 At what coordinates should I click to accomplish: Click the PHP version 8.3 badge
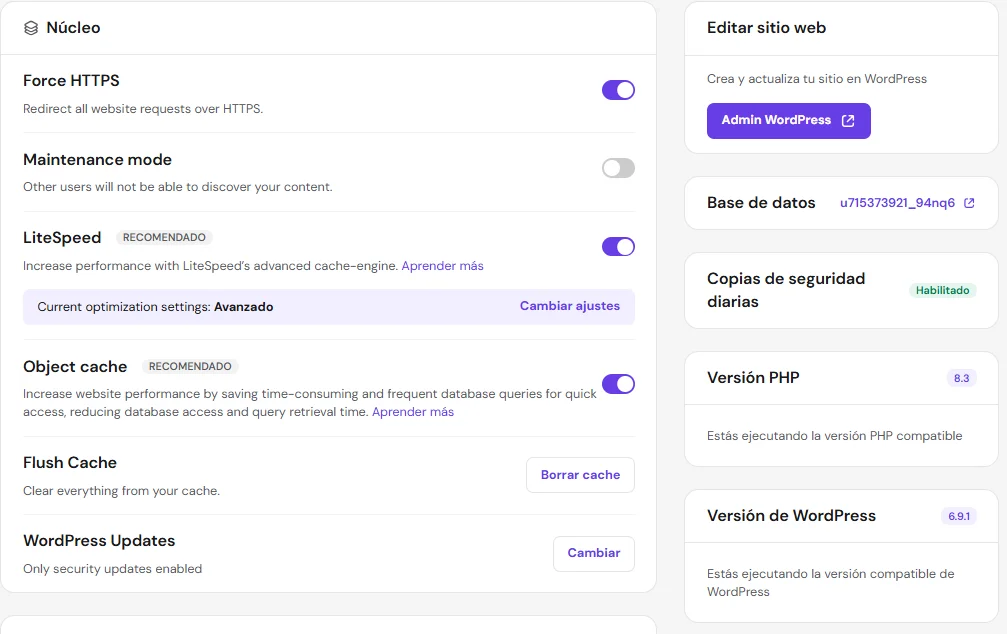958,378
